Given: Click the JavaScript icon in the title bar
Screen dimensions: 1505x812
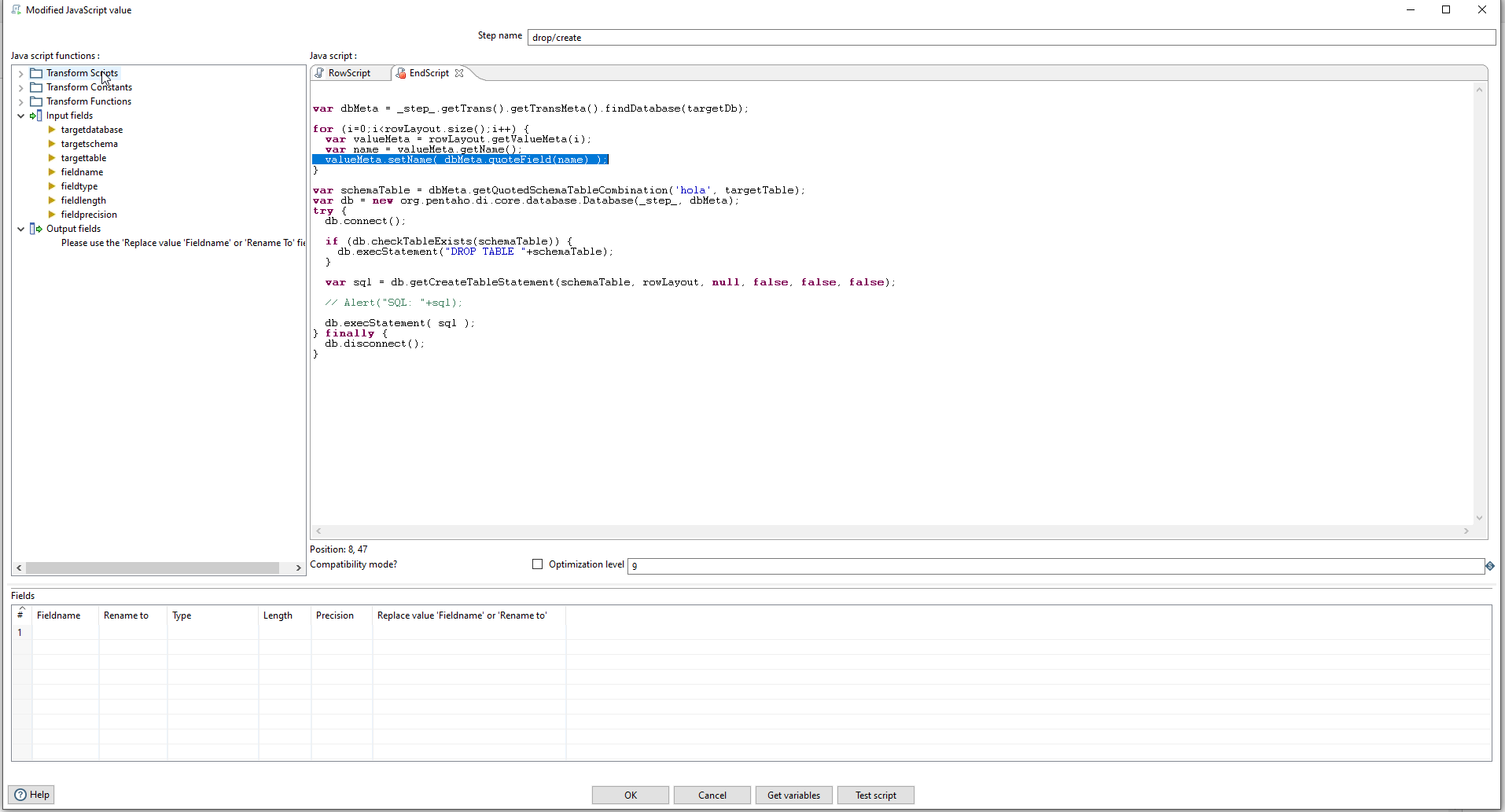Looking at the screenshot, I should click(x=14, y=9).
